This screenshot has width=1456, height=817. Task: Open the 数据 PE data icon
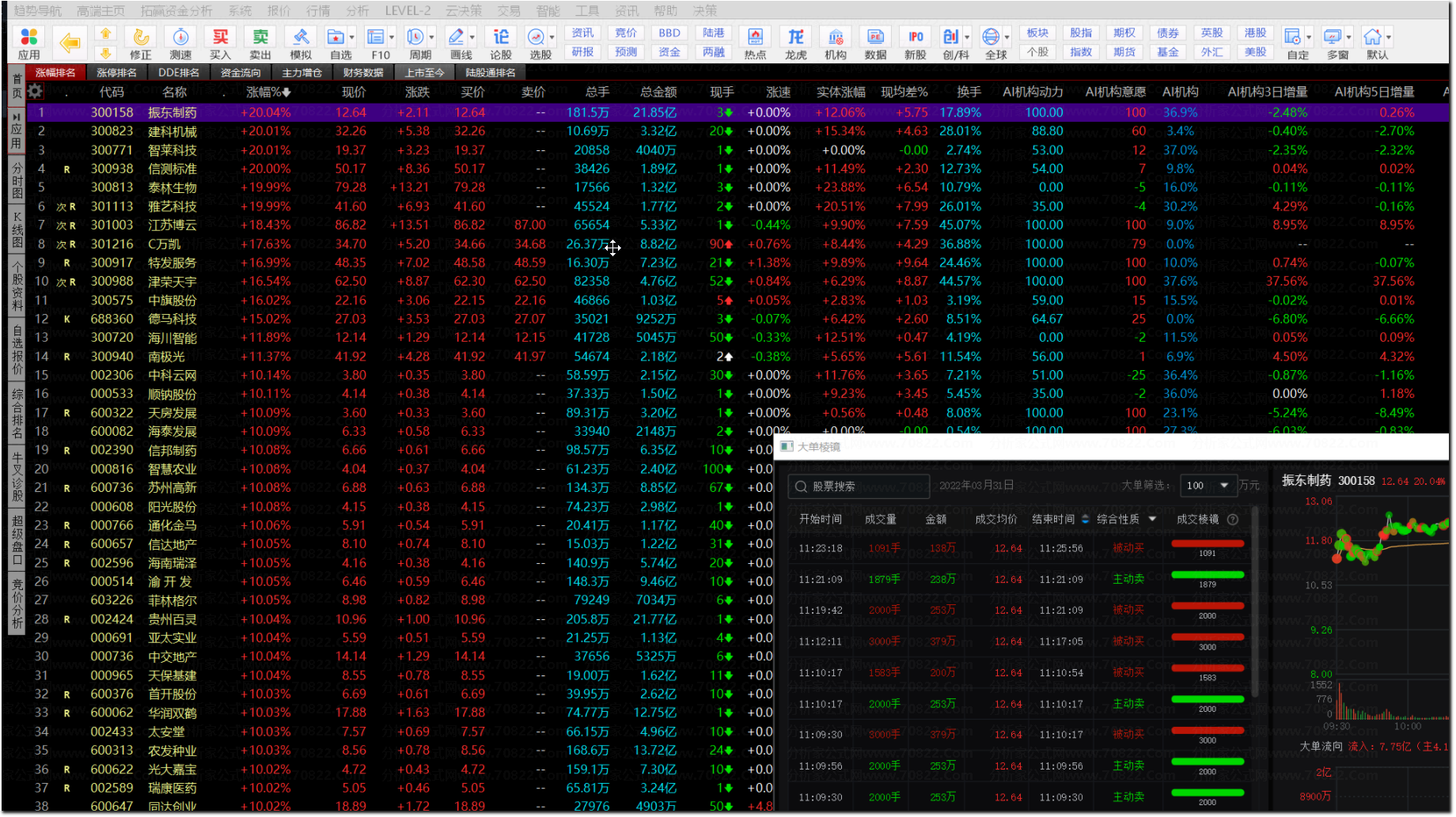(x=875, y=43)
